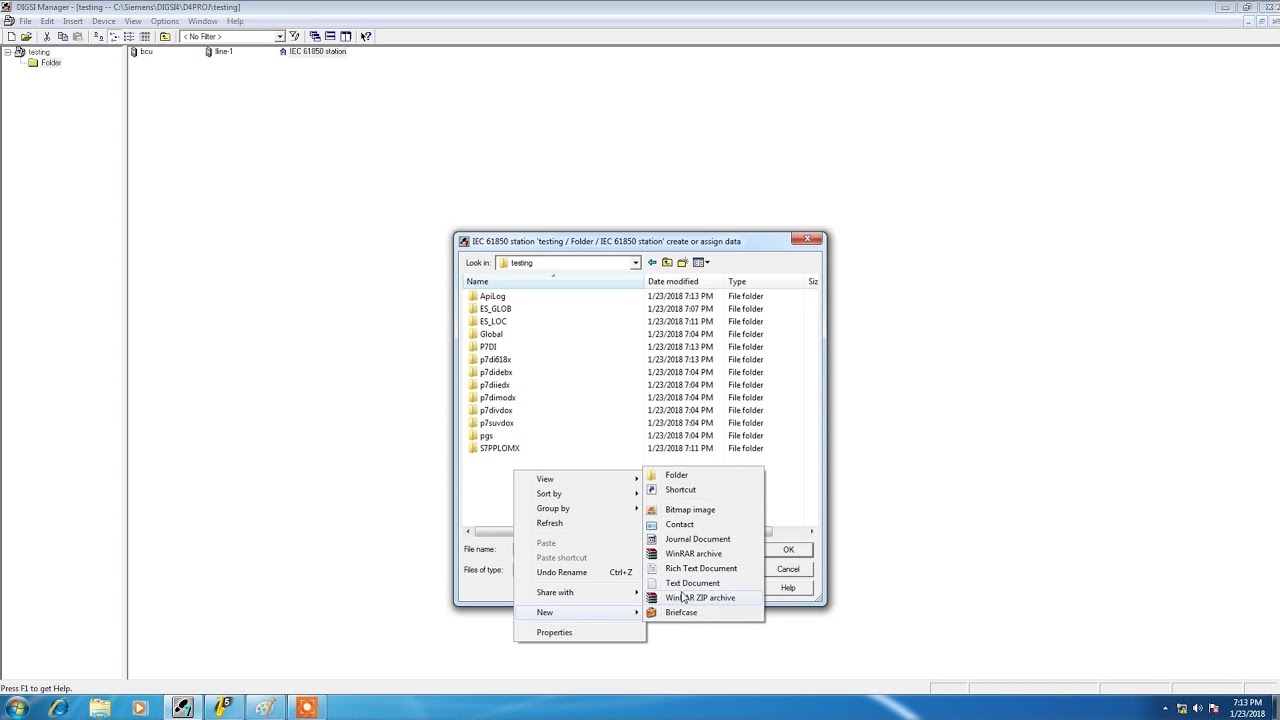Select the IEC 61850 station object
Image resolution: width=1280 pixels, height=720 pixels.
[313, 51]
